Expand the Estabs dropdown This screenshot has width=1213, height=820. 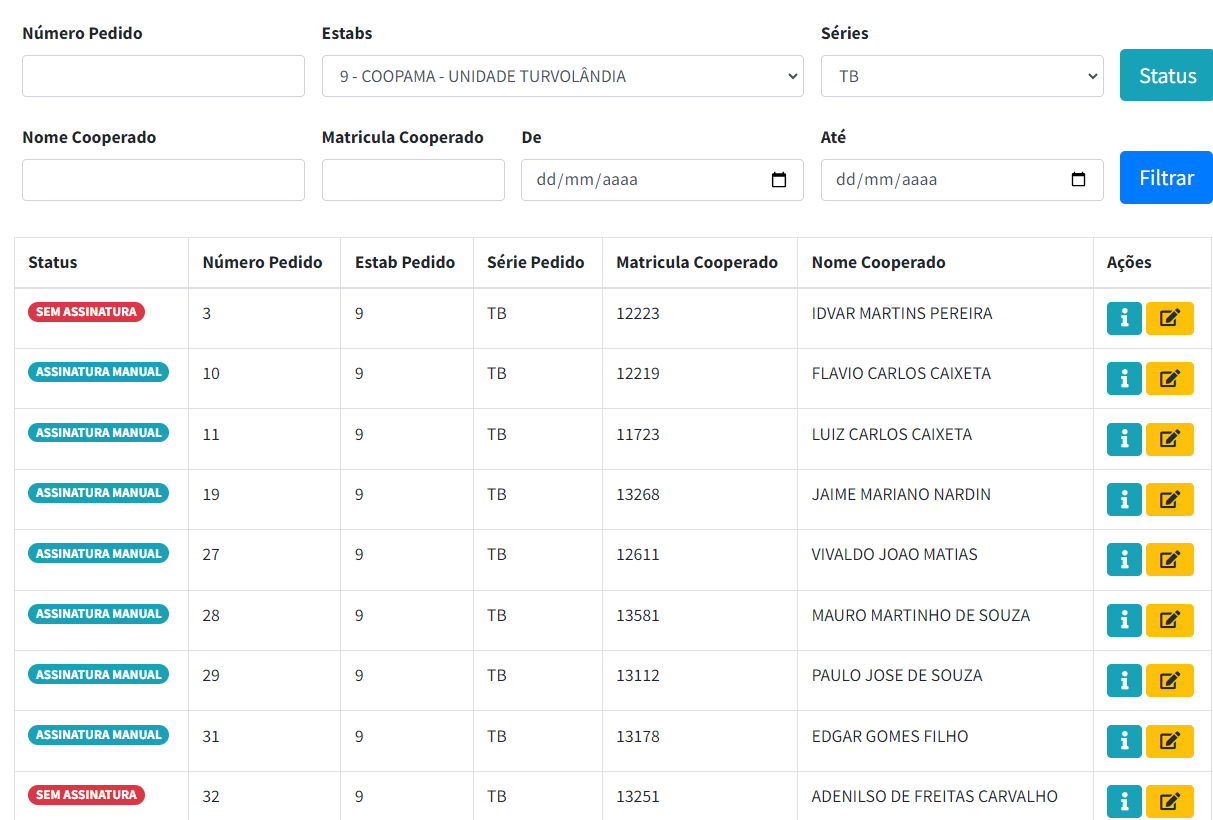pos(562,76)
